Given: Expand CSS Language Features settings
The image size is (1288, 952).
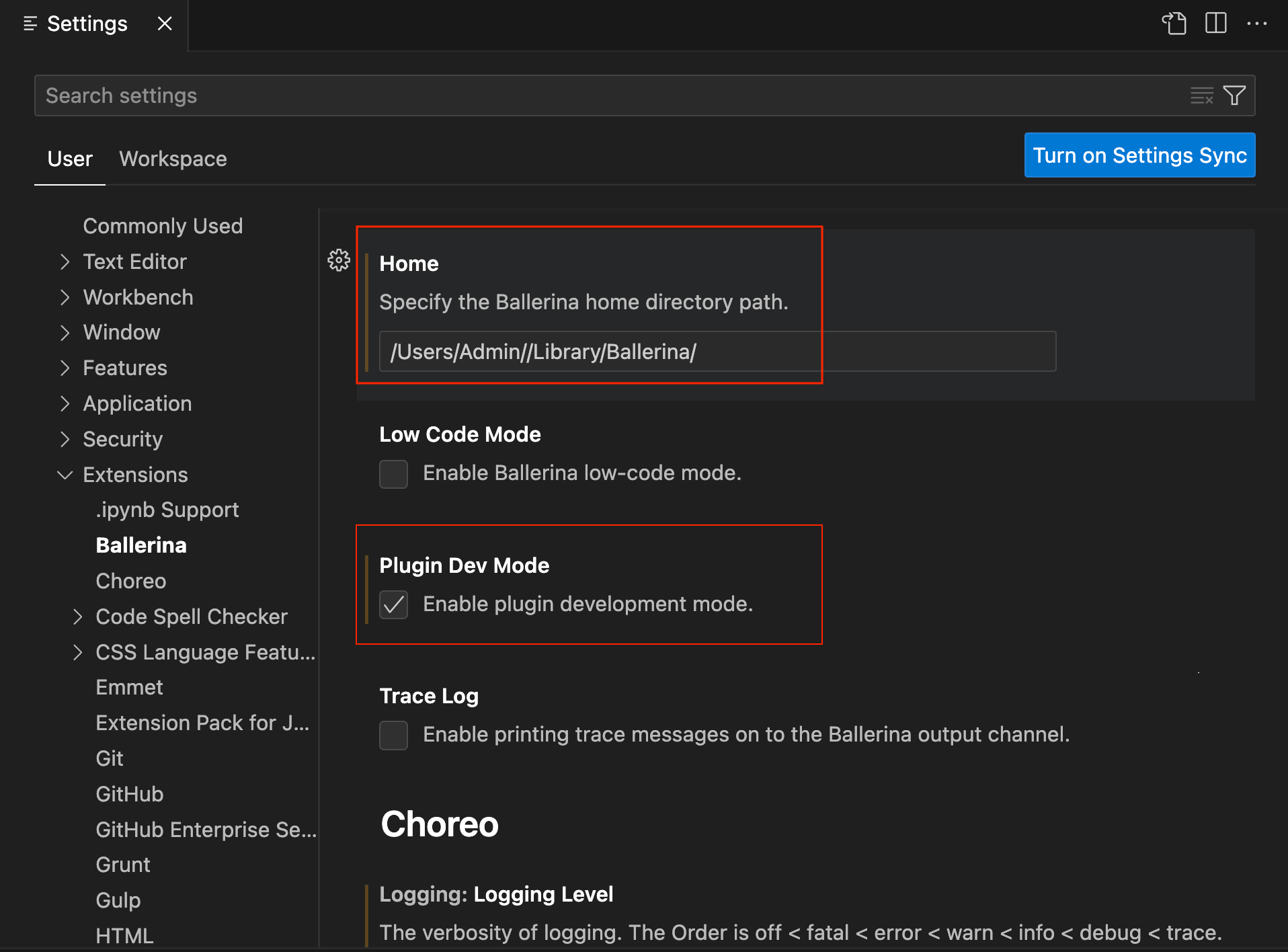Looking at the screenshot, I should (77, 652).
